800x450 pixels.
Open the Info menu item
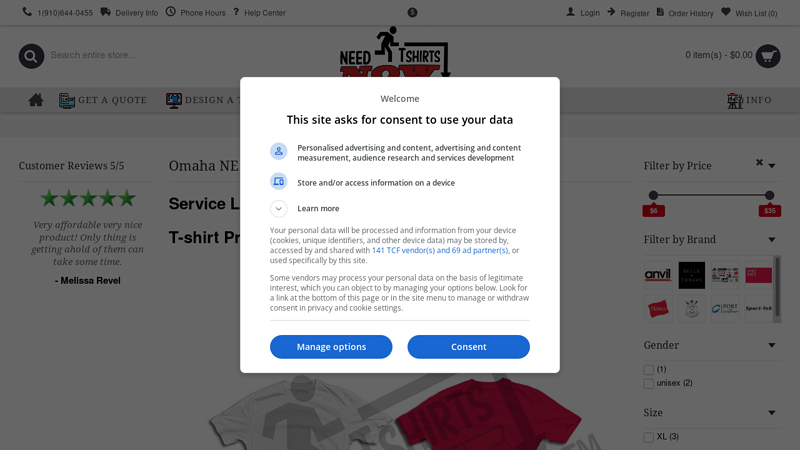pos(749,100)
